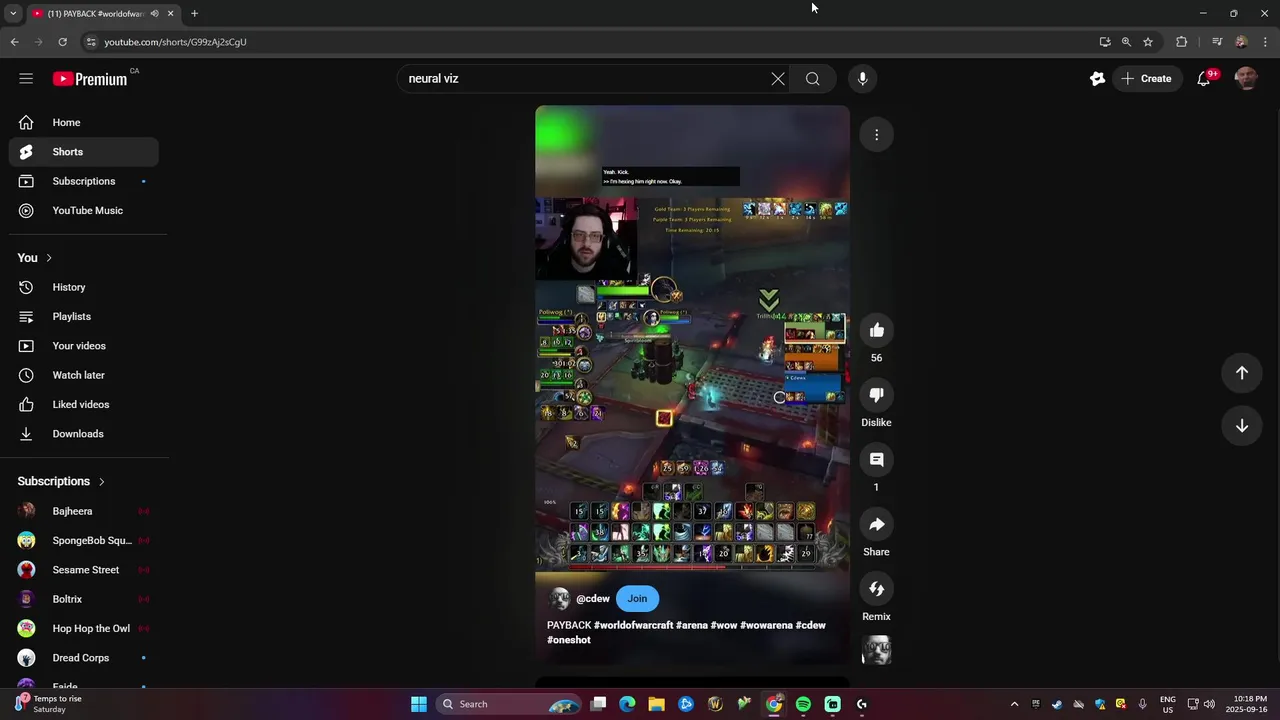Click the browser address bar URL

175,42
